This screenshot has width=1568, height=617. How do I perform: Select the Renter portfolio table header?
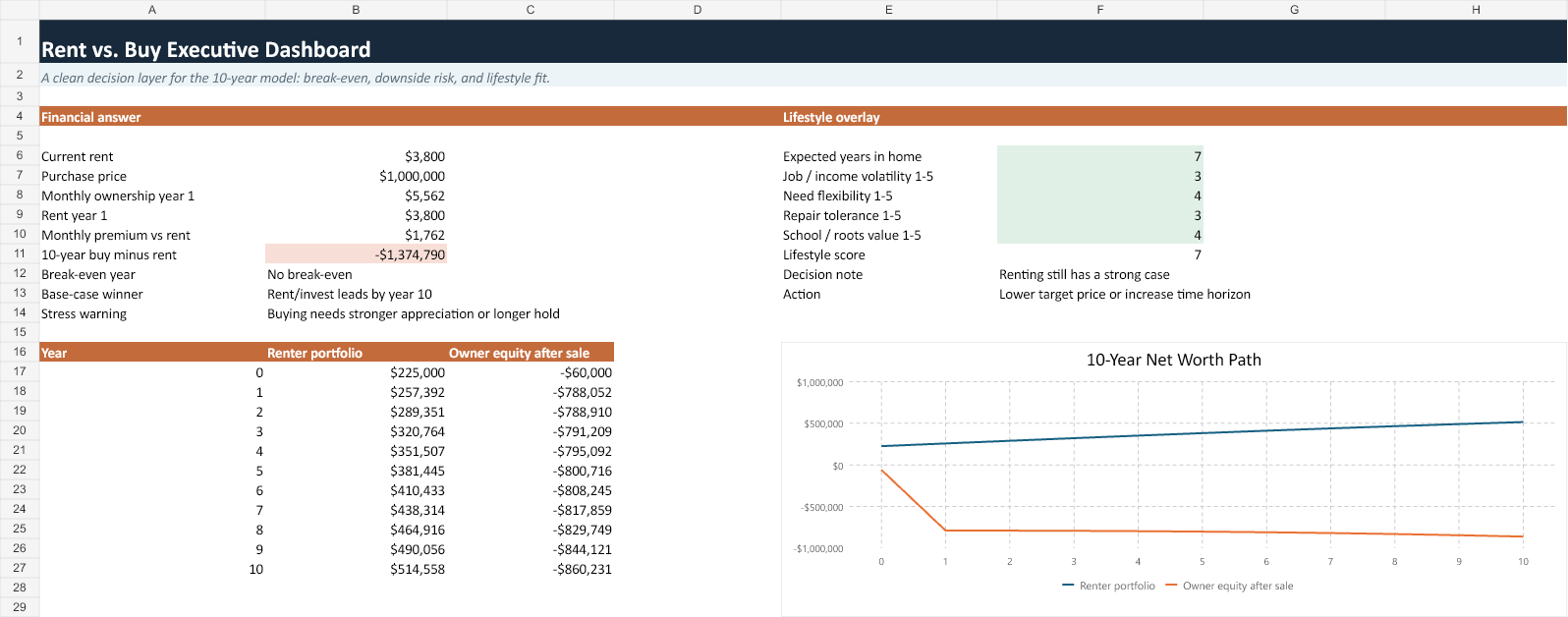click(x=356, y=353)
